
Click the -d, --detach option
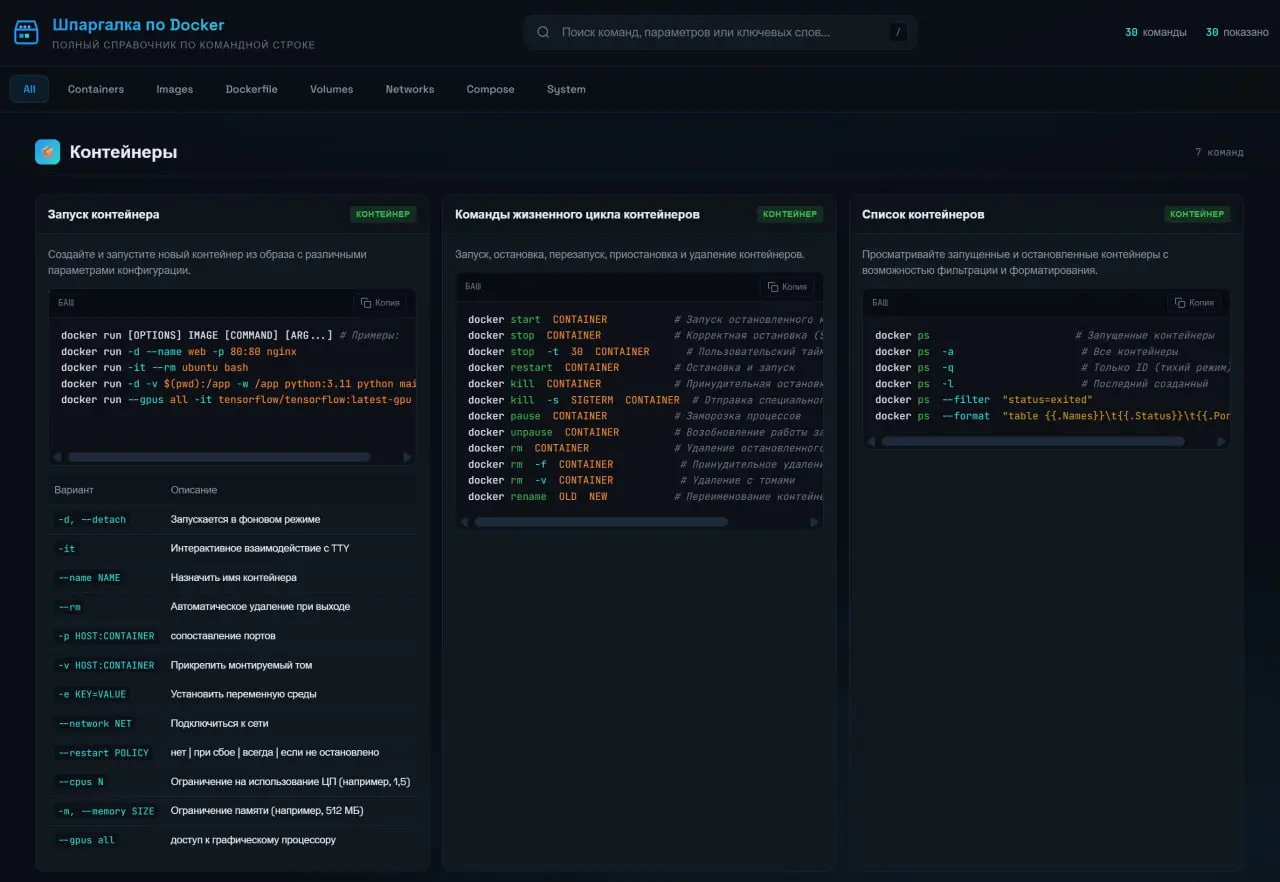(92, 520)
